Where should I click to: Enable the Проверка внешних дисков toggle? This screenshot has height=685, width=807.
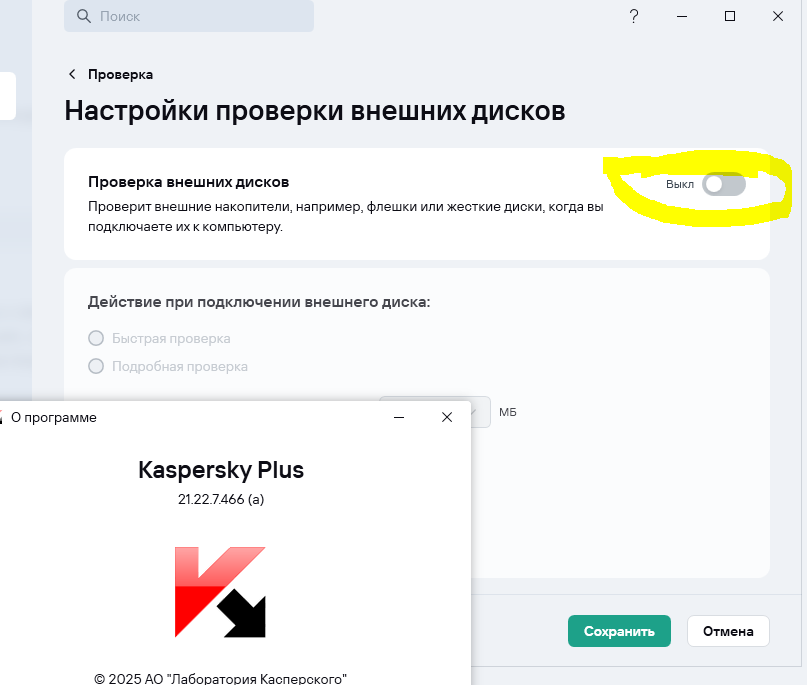tap(722, 185)
